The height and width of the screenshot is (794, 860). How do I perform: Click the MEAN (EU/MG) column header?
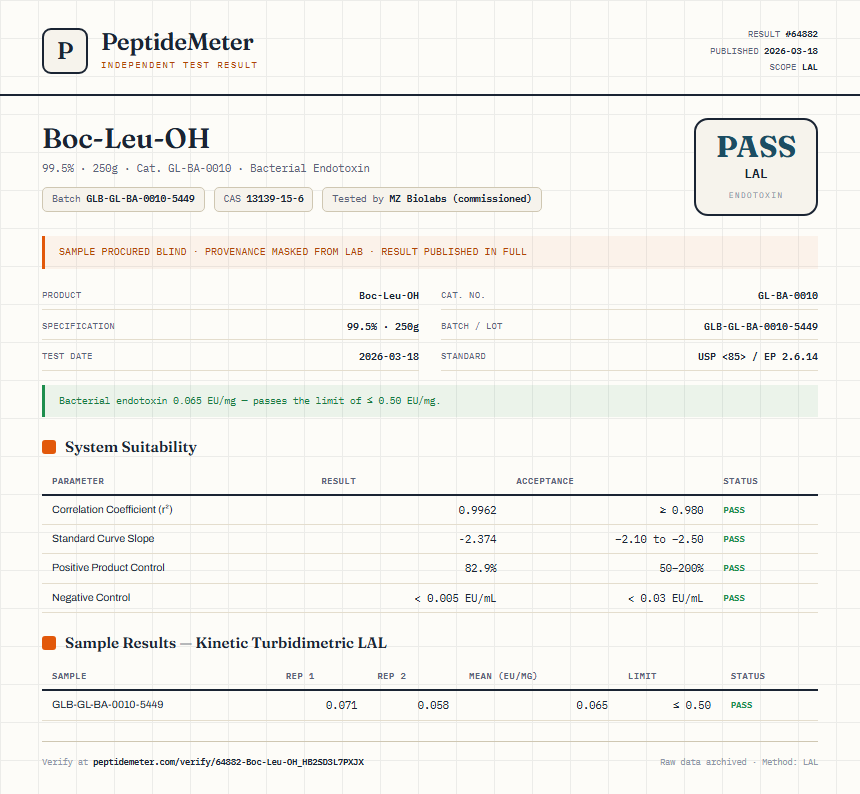coord(503,676)
